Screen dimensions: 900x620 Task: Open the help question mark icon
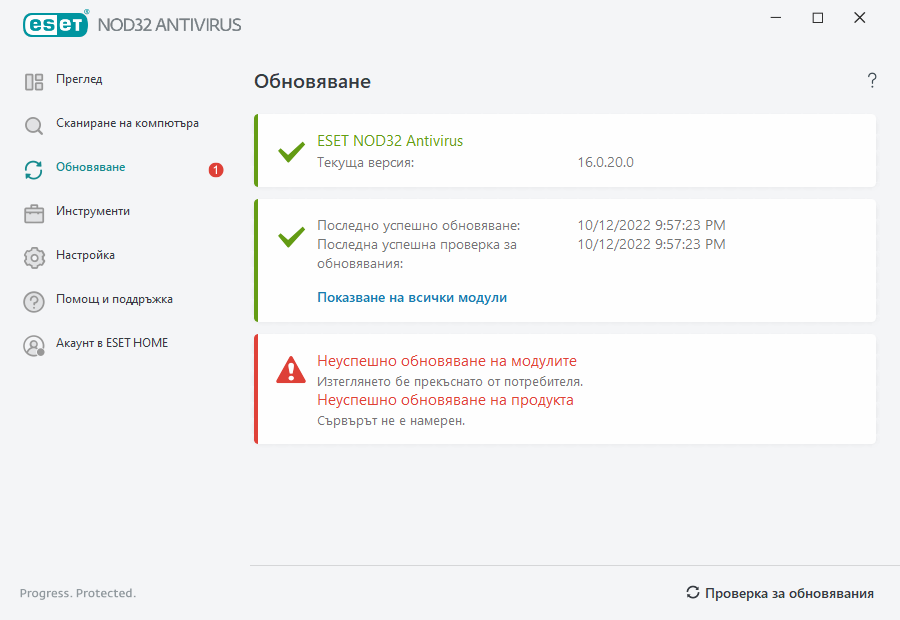pos(871,81)
